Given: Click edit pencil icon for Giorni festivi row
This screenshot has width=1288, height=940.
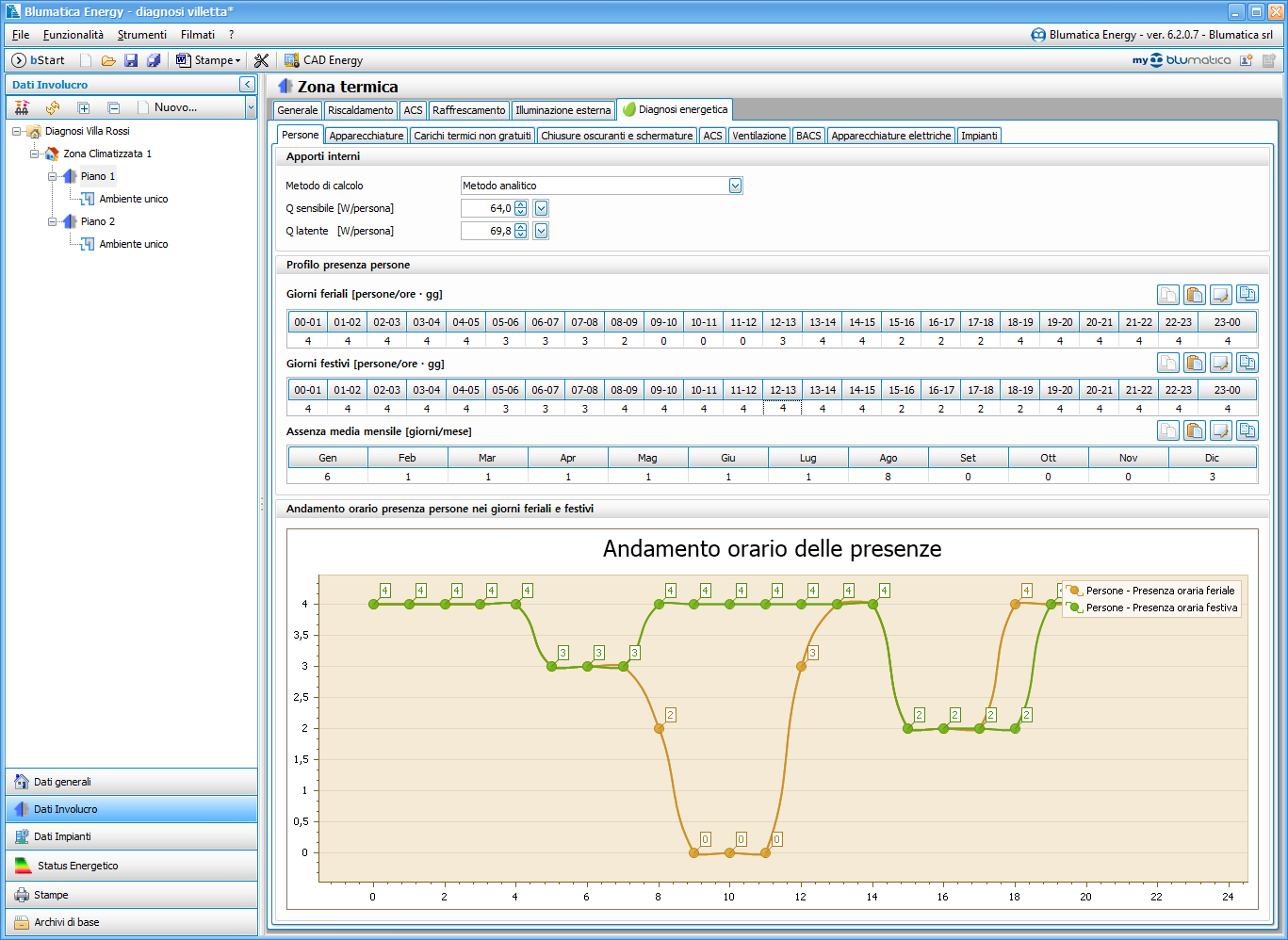Looking at the screenshot, I should (x=1220, y=363).
